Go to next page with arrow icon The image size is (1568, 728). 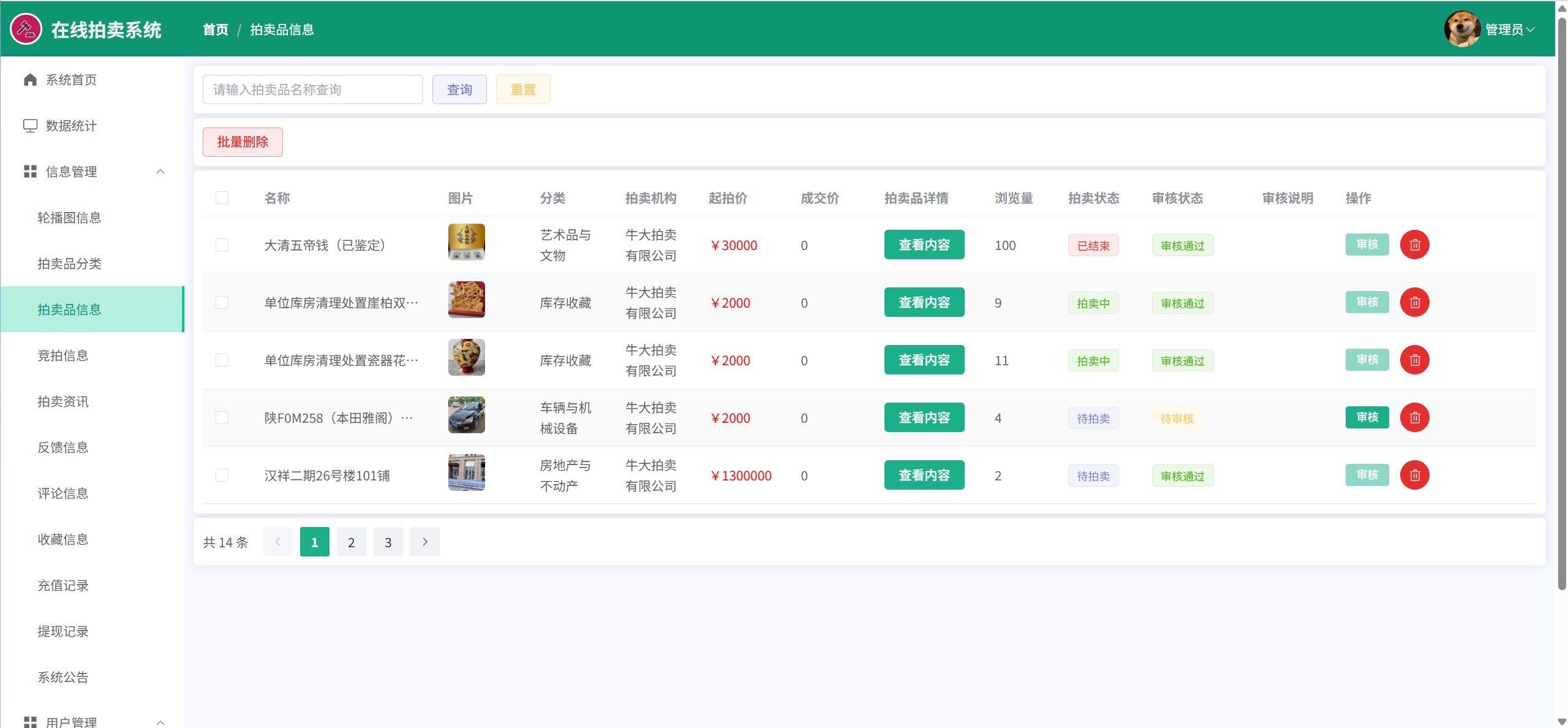424,542
